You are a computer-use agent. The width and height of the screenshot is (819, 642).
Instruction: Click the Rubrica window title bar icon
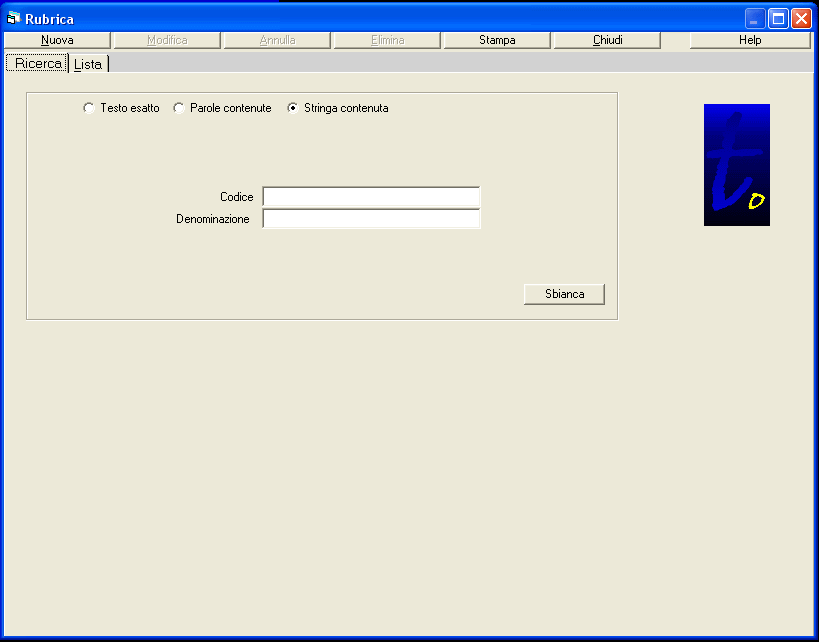pyautogui.click(x=14, y=19)
